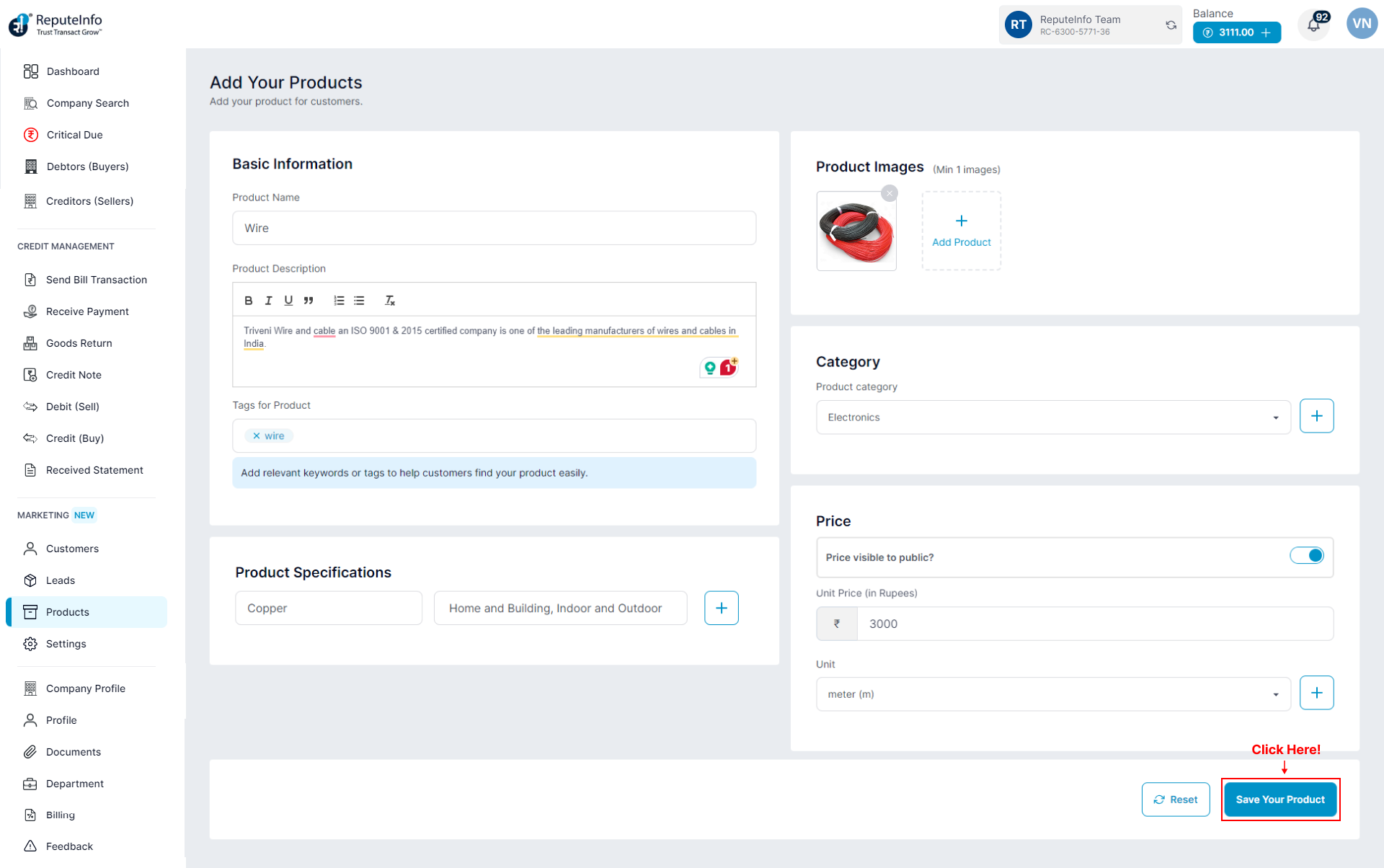1384x868 pixels.
Task: Expand the Unit dropdown
Action: pyautogui.click(x=1052, y=694)
